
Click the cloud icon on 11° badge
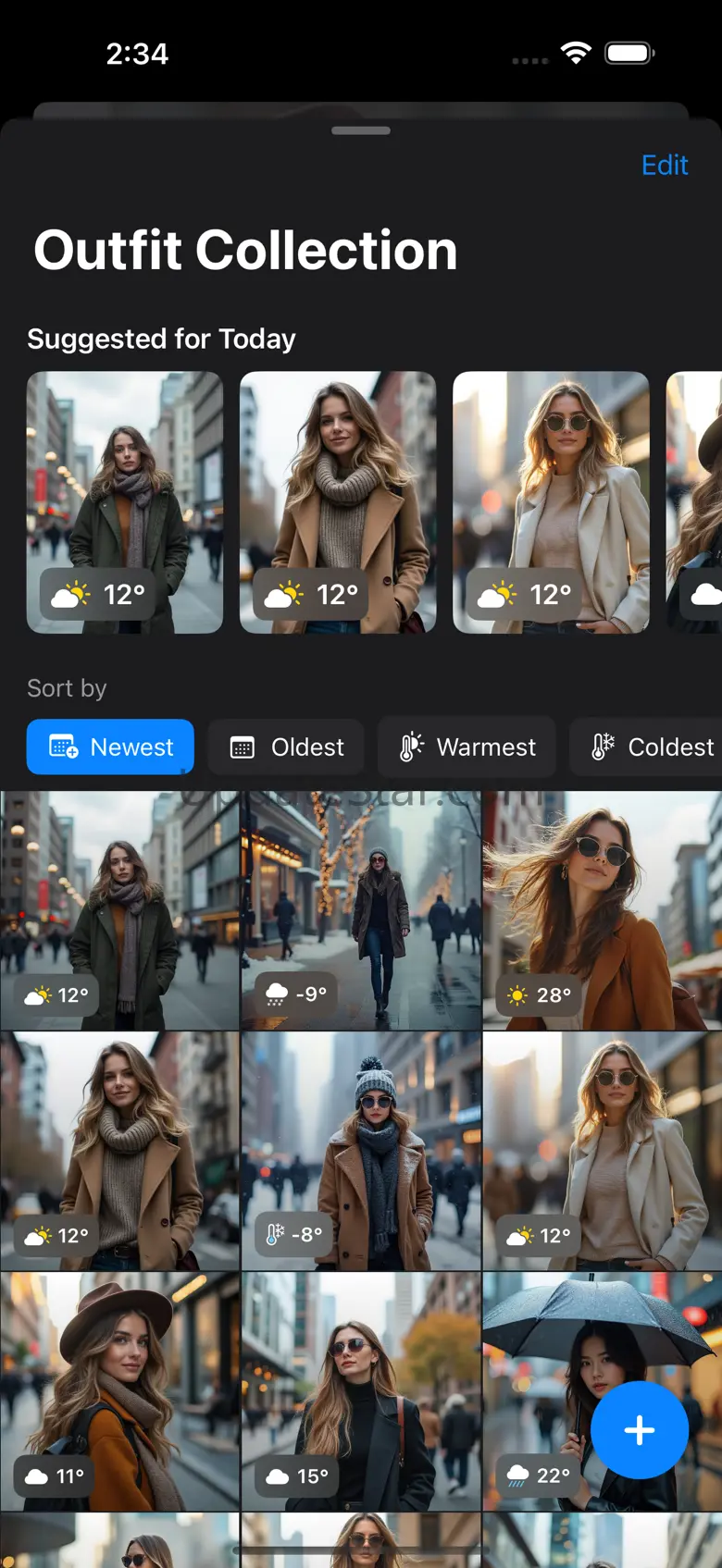(37, 1475)
